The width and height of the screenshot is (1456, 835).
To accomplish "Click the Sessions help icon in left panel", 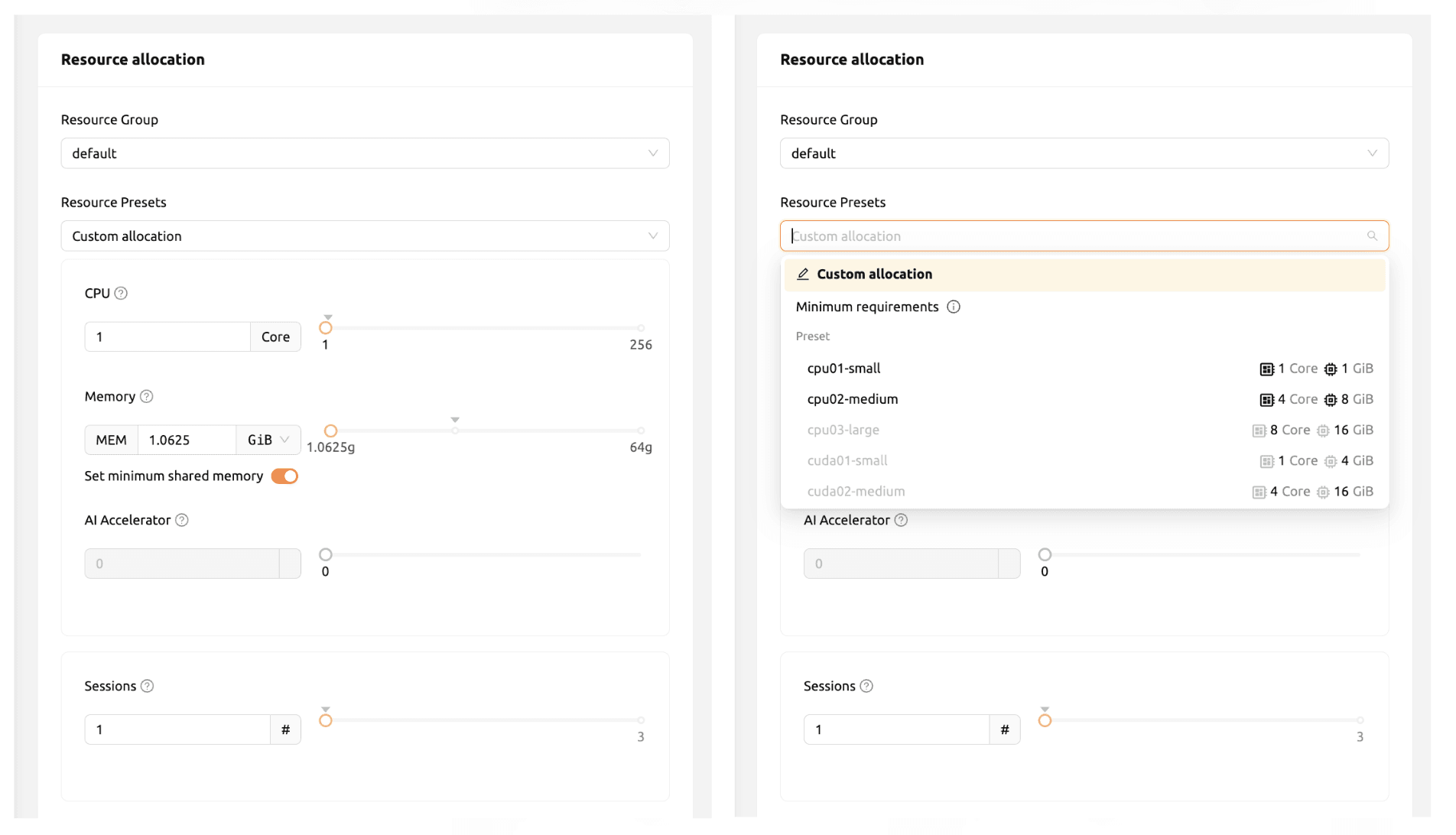I will [148, 686].
